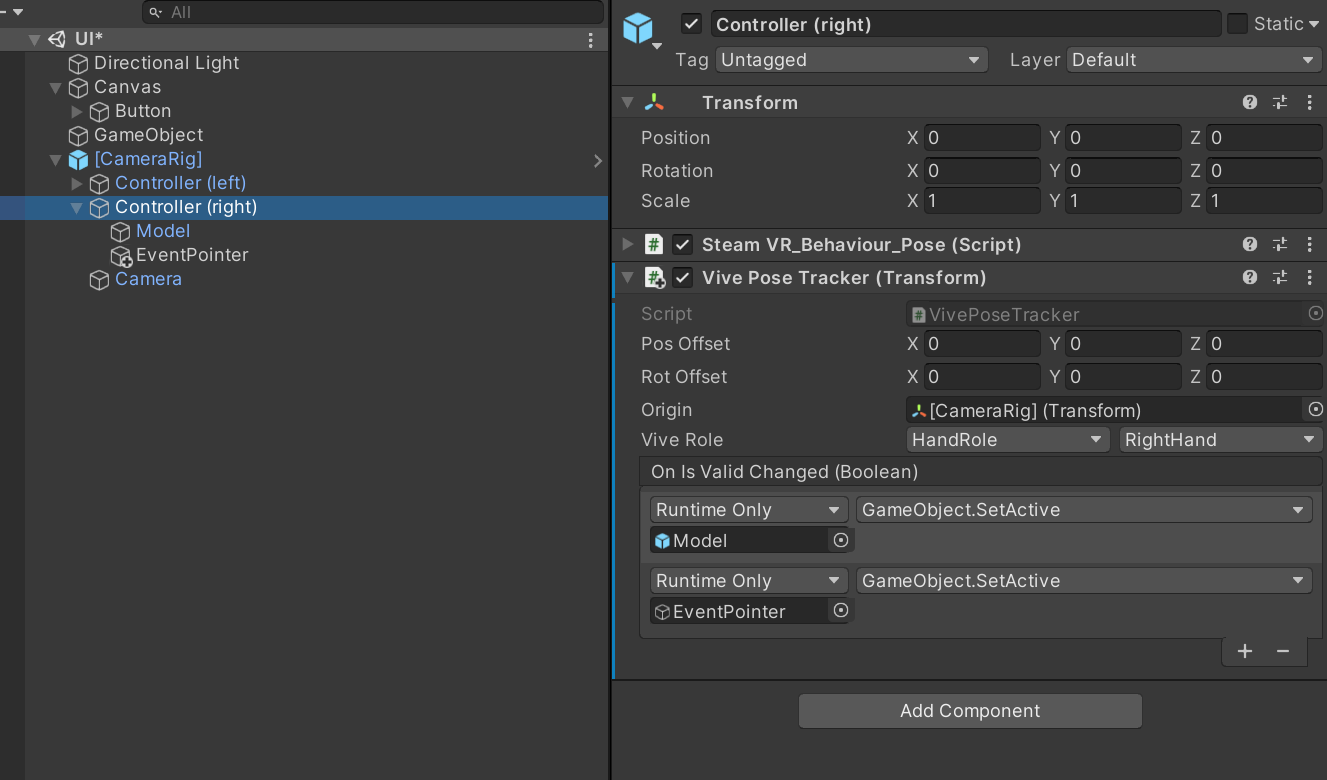Open the RightHand Vive Role dropdown
The height and width of the screenshot is (780, 1327).
[x=1221, y=439]
